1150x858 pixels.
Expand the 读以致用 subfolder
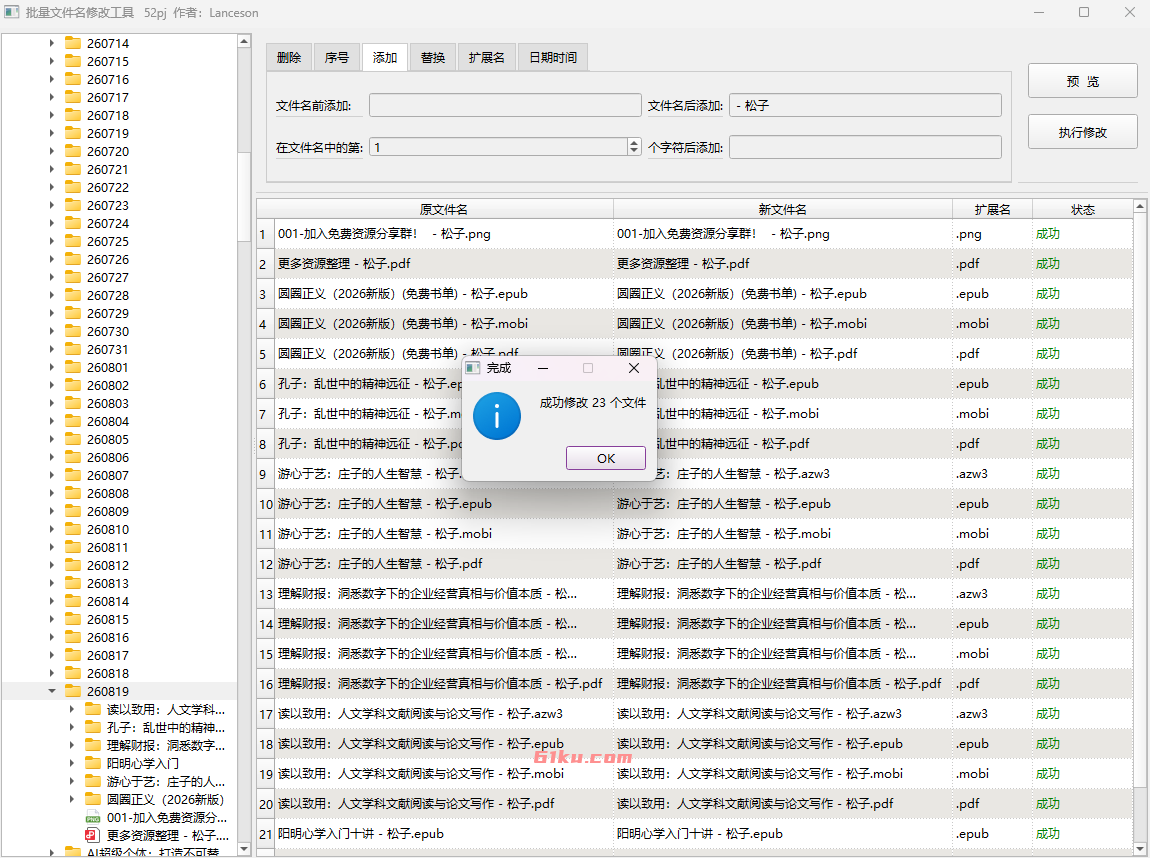71,709
